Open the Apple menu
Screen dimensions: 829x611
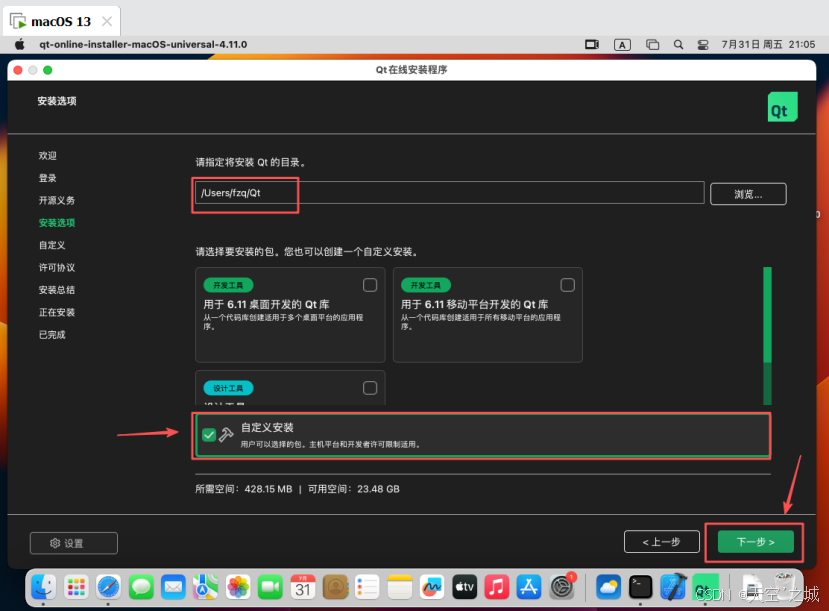coord(20,44)
